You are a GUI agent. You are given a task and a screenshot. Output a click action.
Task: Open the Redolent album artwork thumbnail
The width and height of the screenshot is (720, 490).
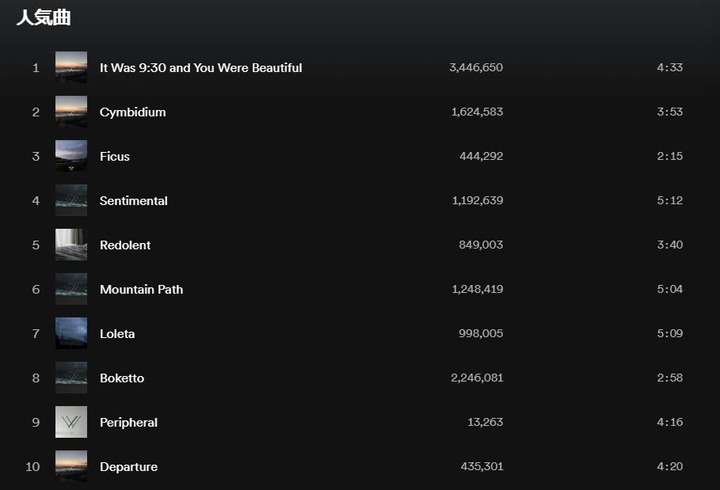tap(71, 245)
